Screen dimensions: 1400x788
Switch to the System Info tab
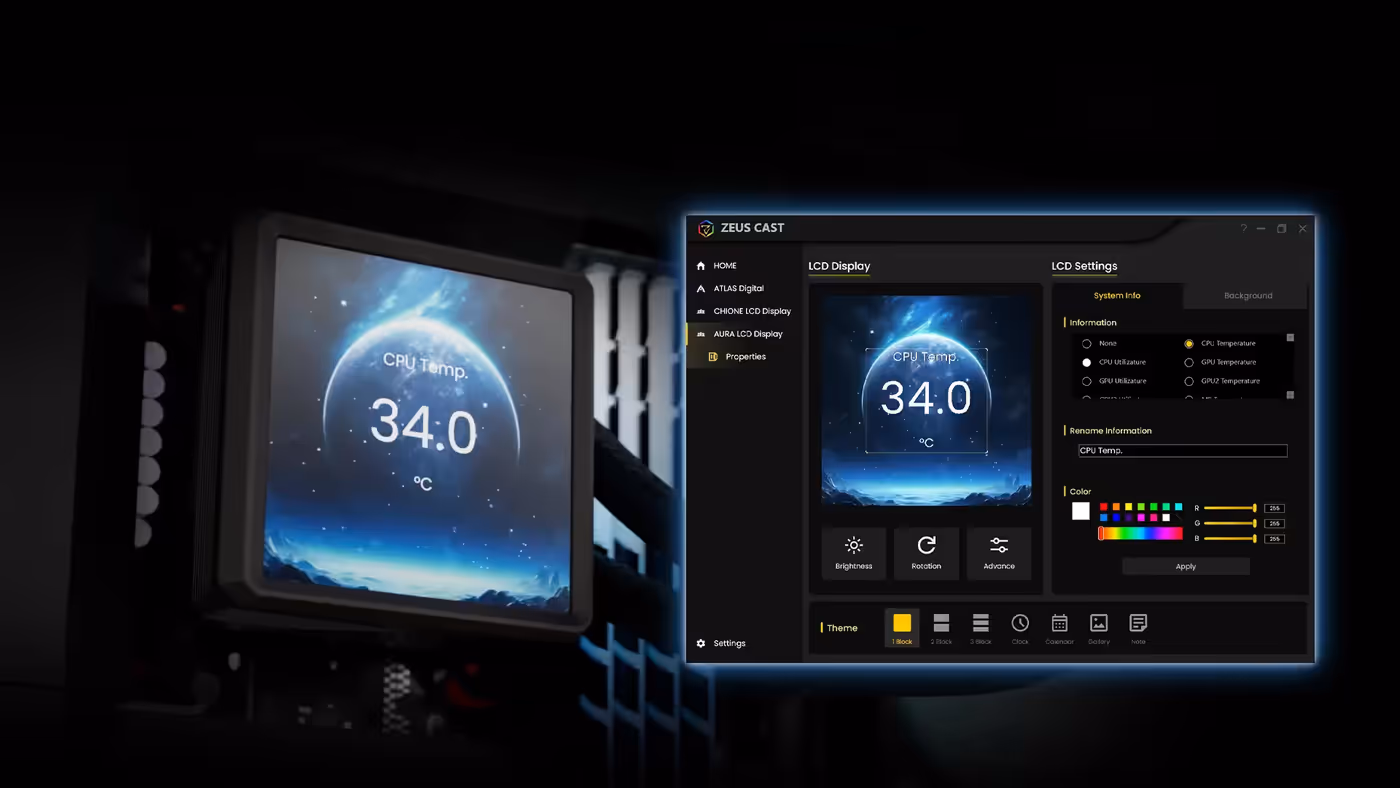coord(1117,296)
